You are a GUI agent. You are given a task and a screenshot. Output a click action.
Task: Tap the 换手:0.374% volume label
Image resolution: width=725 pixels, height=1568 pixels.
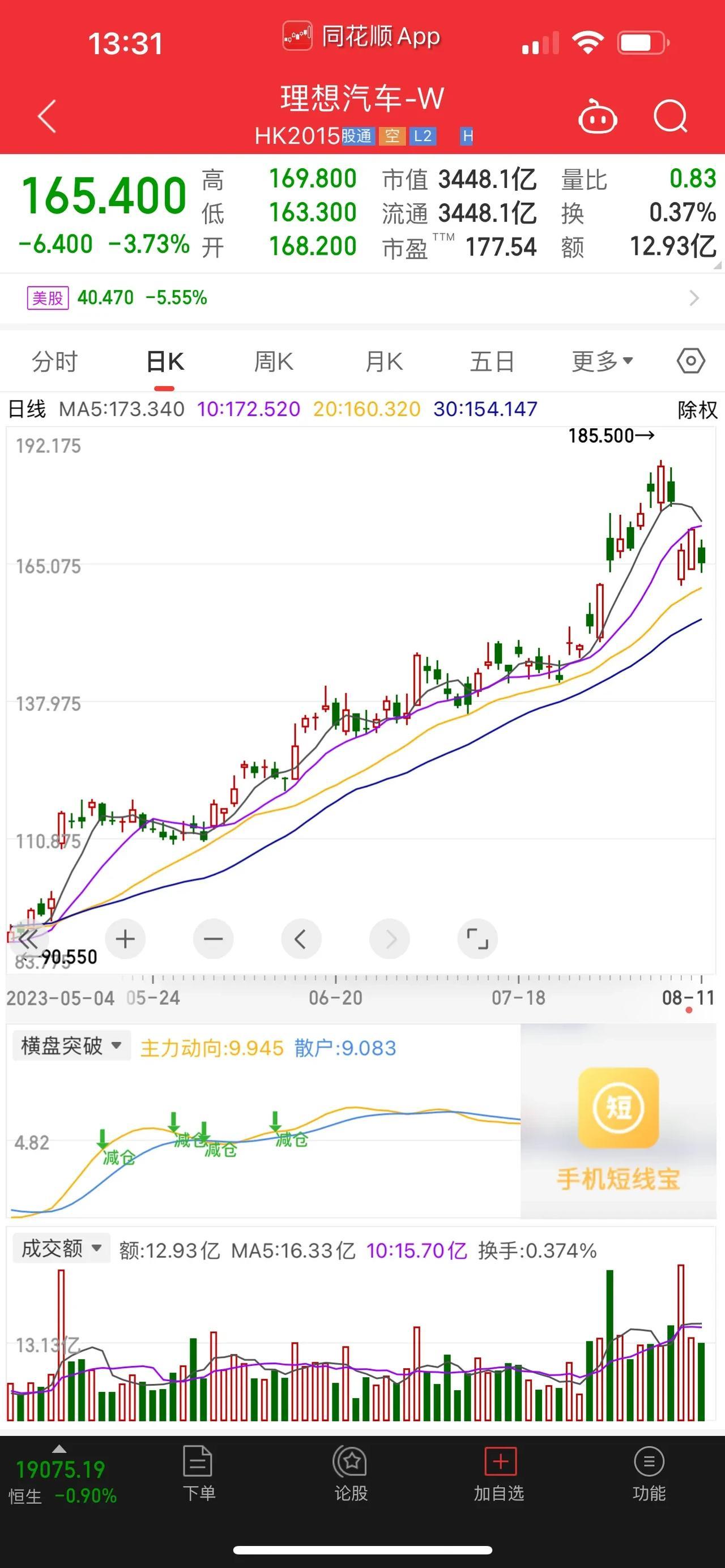[537, 1250]
